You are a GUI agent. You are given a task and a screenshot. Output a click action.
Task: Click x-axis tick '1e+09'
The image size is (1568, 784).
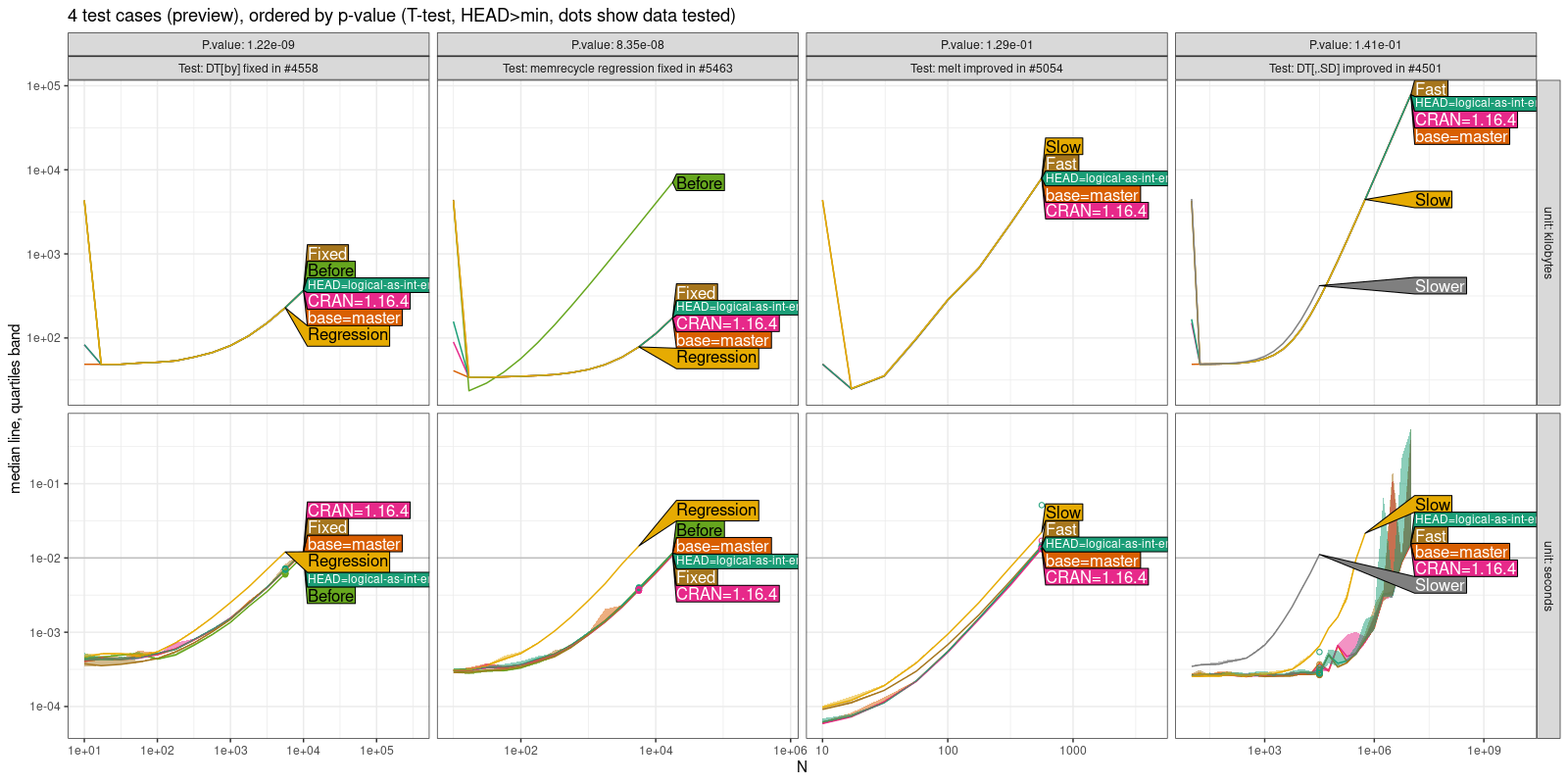coord(1484,751)
